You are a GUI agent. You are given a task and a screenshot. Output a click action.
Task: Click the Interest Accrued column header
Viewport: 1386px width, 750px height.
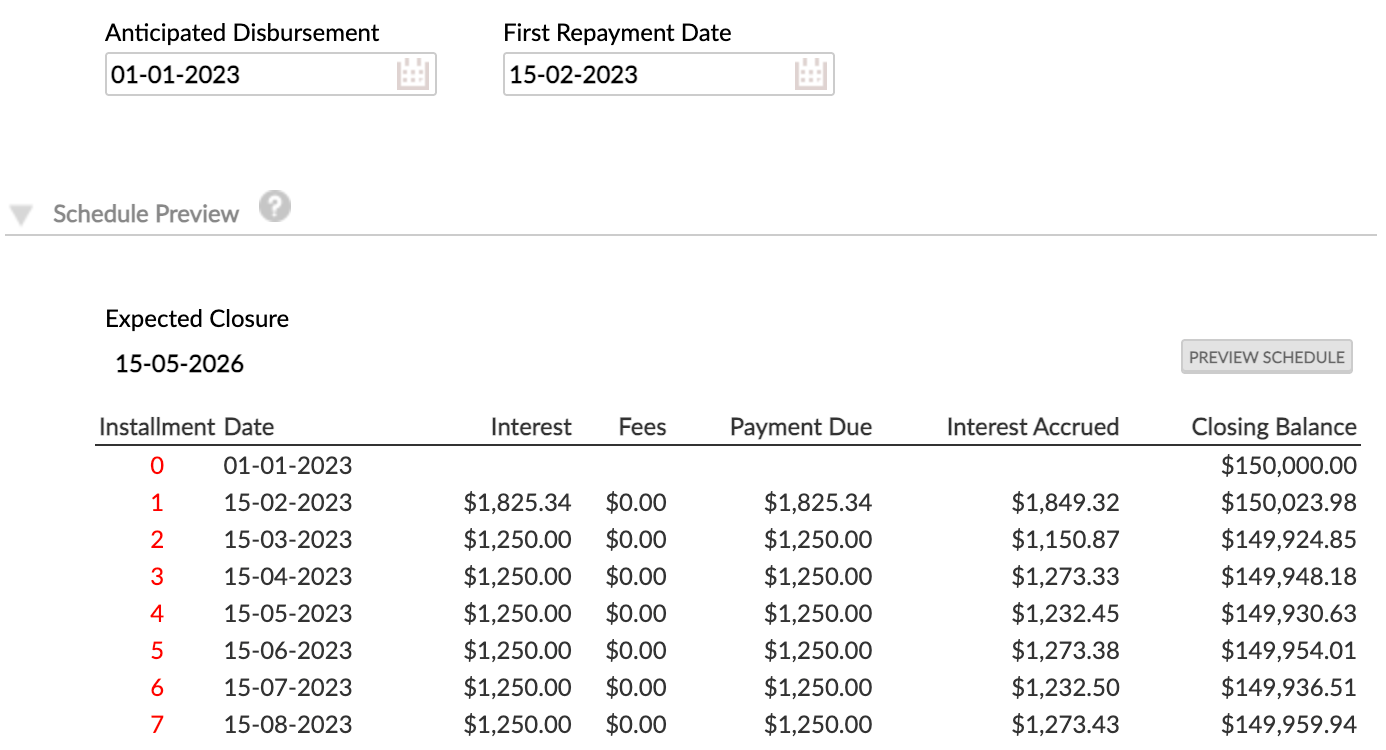tap(1032, 427)
